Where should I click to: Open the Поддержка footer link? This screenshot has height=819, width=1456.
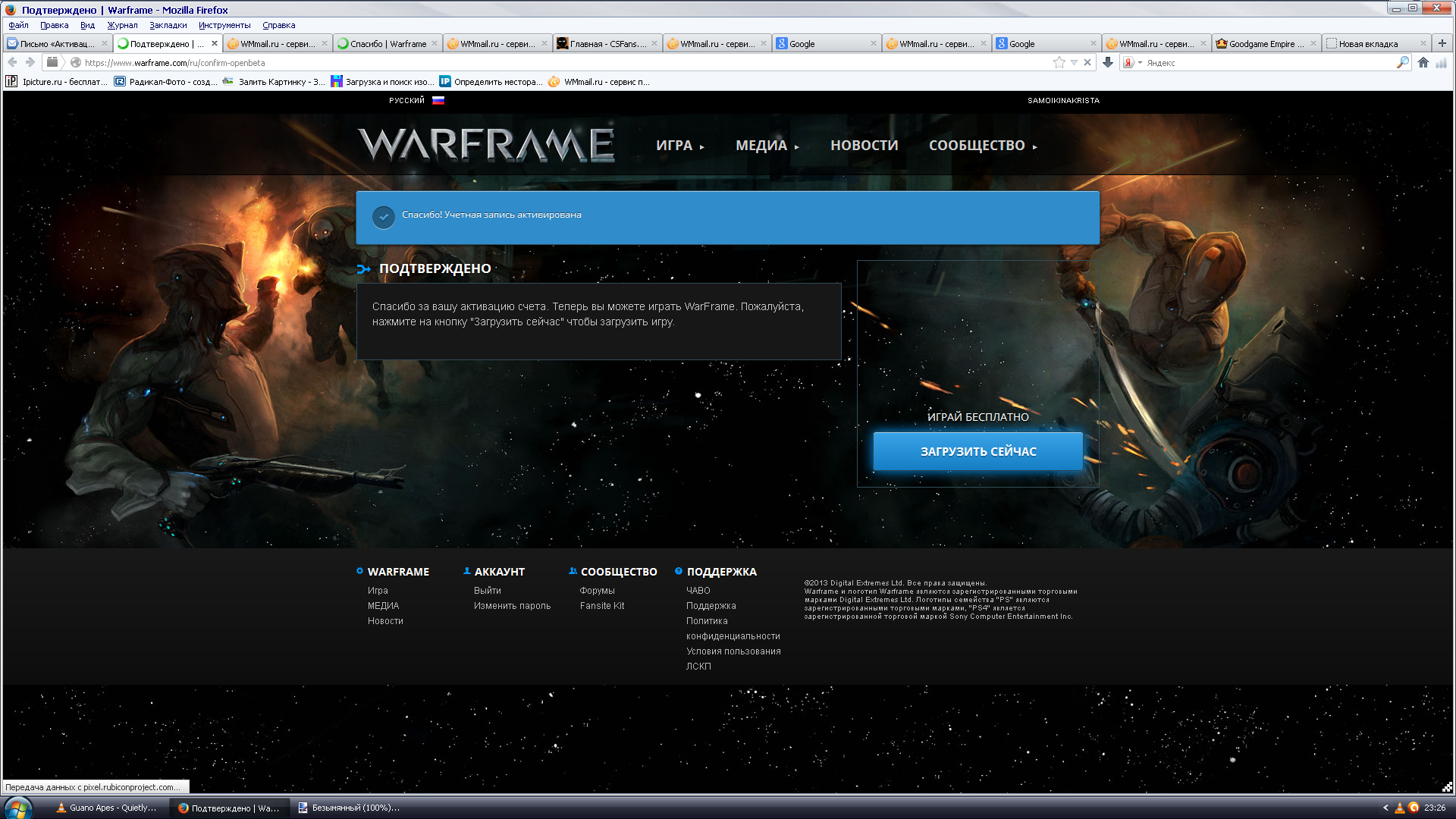tap(711, 606)
